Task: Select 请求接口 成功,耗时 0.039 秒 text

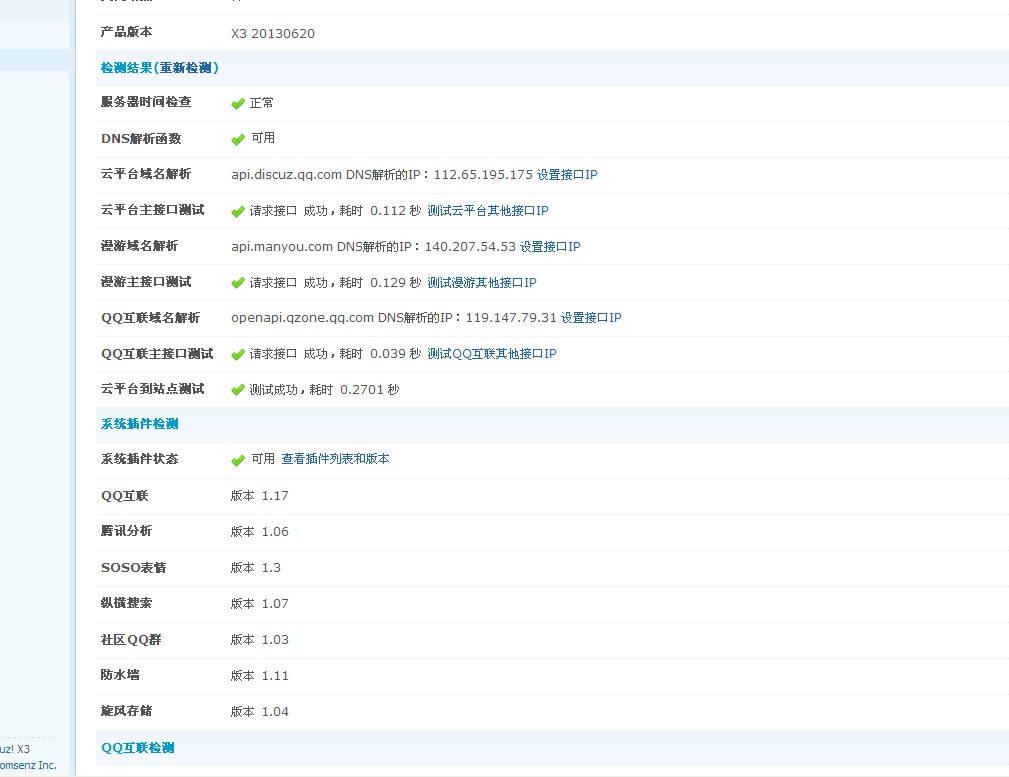Action: (x=335, y=353)
